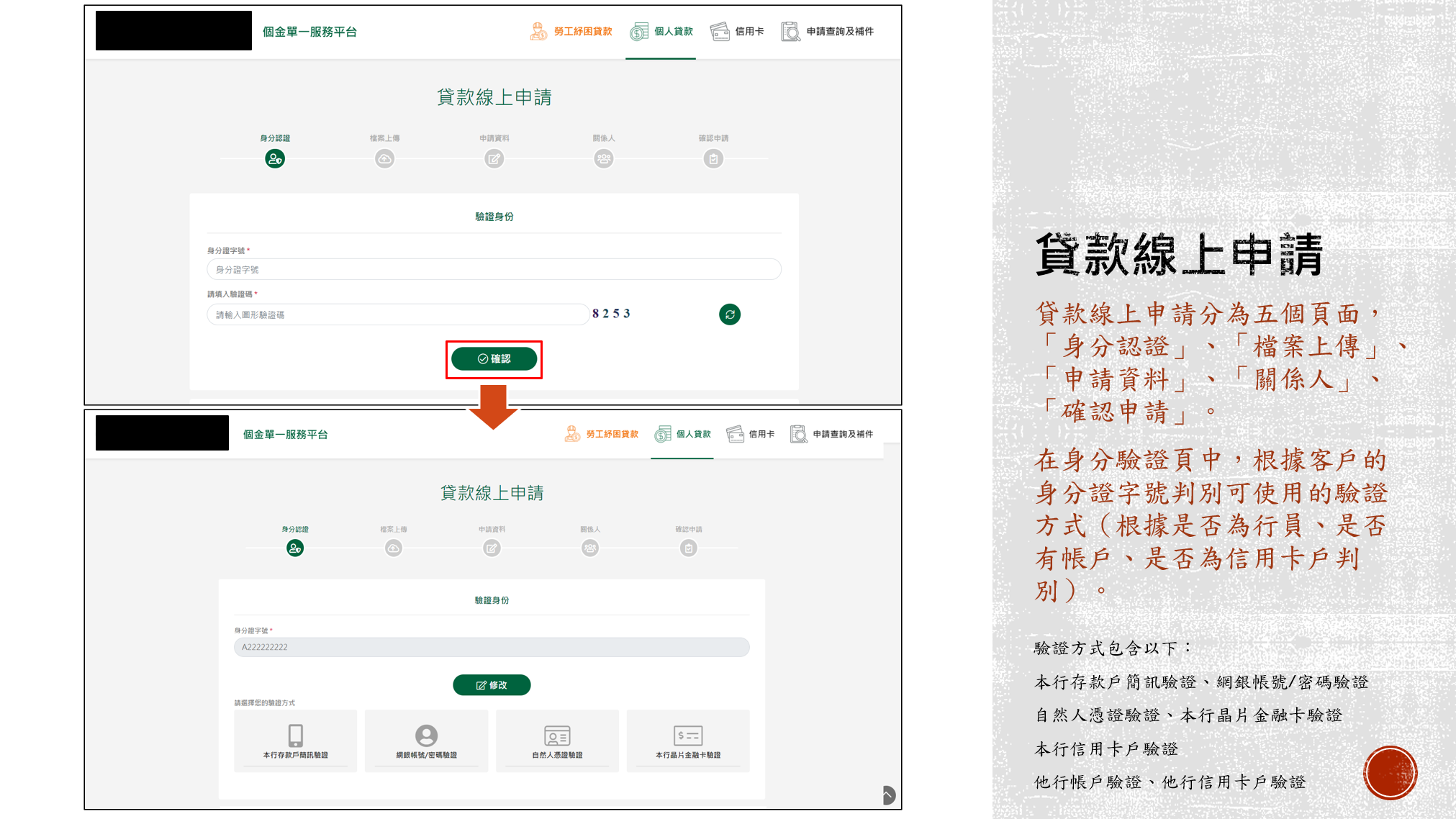Click 信用卡 card icon in lower screenshot
This screenshot has height=819, width=1456.
735,434
